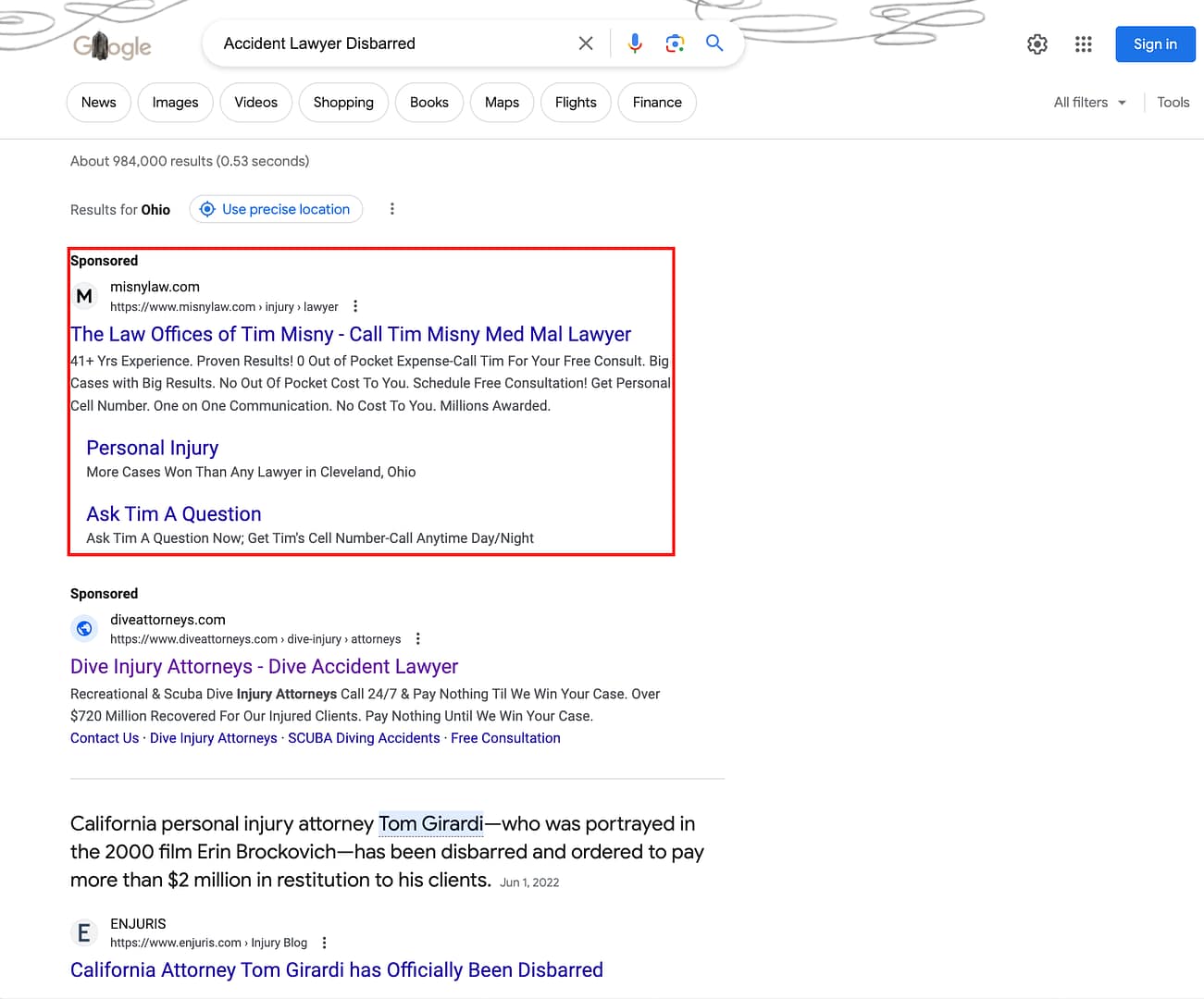Click the About 984,000 results text

[x=190, y=161]
